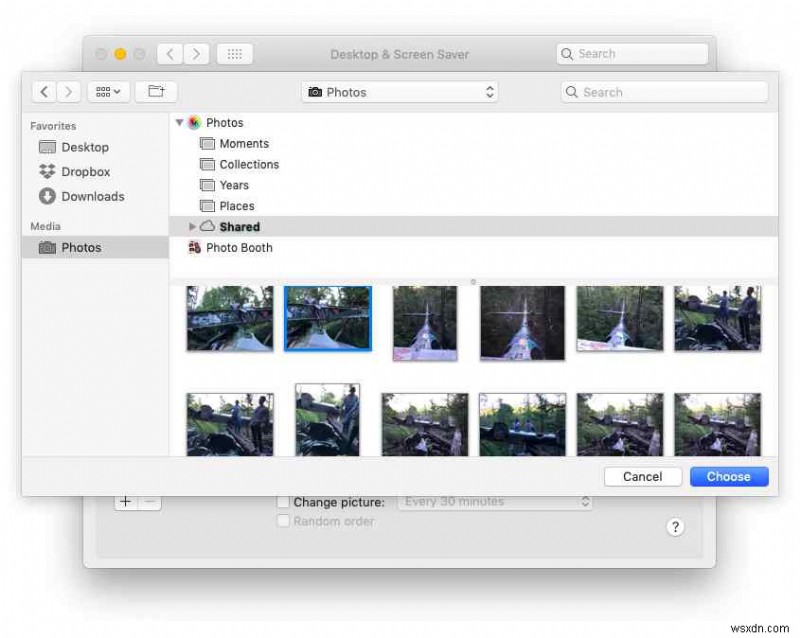Click the Choose button
This screenshot has width=800, height=638.
click(x=728, y=476)
